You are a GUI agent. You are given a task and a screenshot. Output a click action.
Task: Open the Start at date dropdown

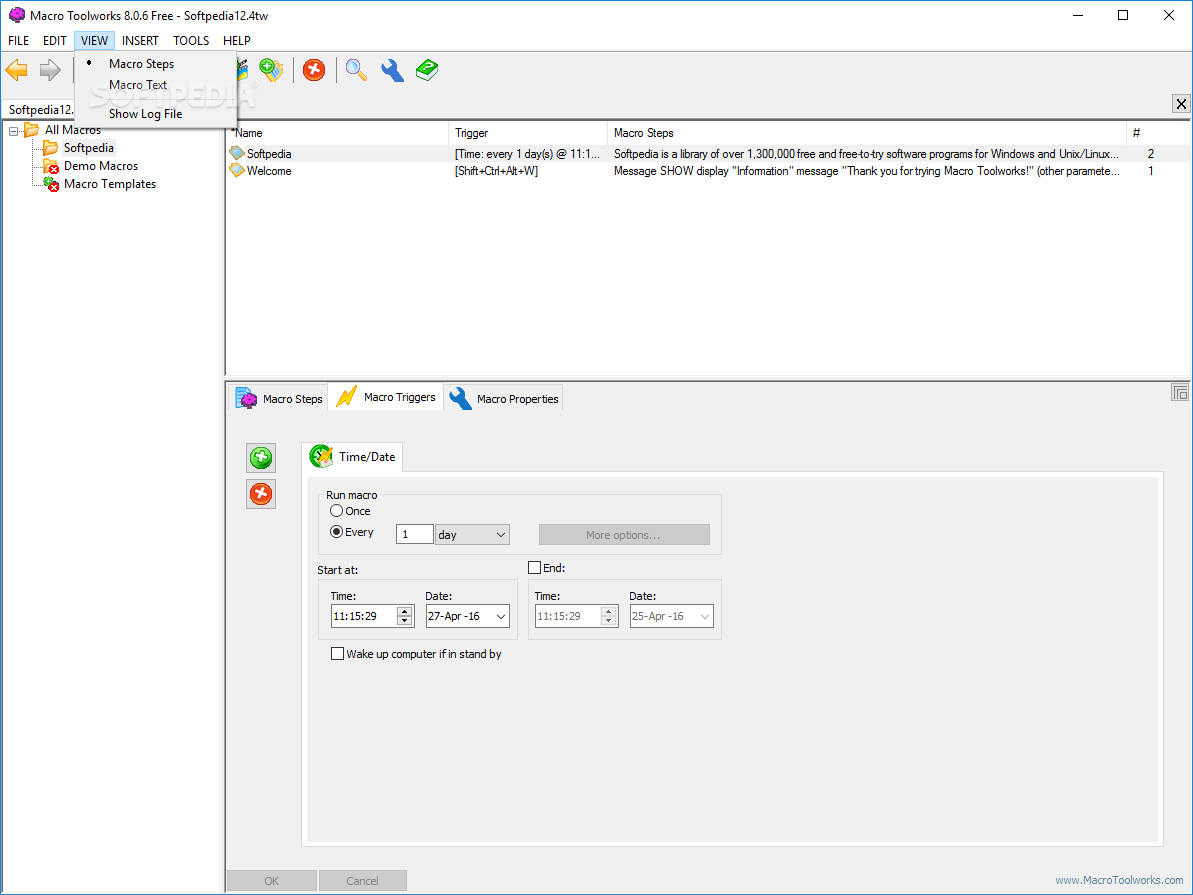[x=501, y=616]
